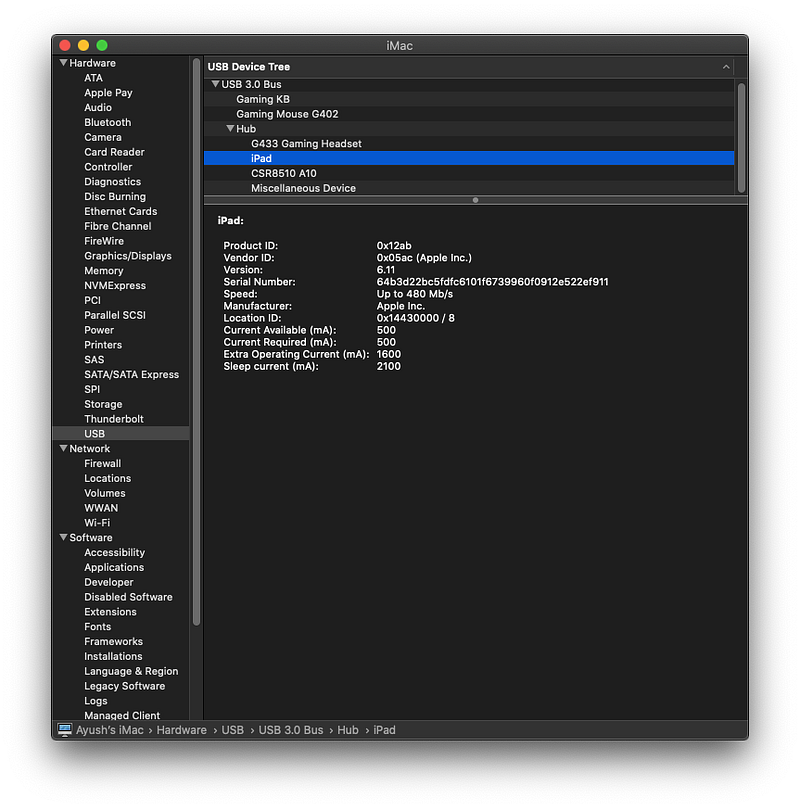Select Managed Client entry
This screenshot has width=800, height=808.
[122, 715]
